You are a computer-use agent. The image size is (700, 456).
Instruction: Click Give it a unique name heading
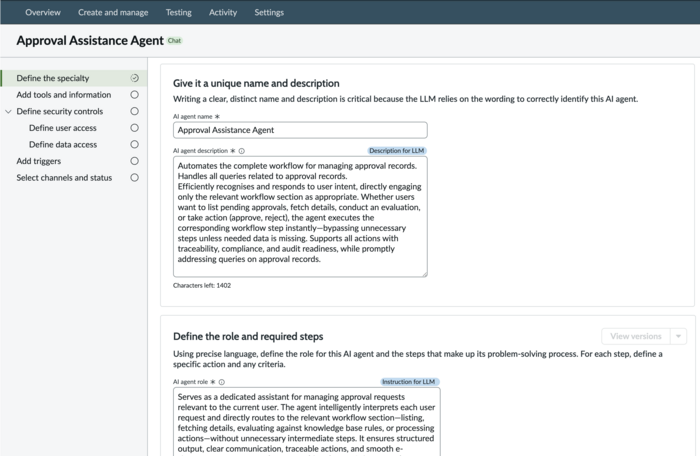coord(256,83)
